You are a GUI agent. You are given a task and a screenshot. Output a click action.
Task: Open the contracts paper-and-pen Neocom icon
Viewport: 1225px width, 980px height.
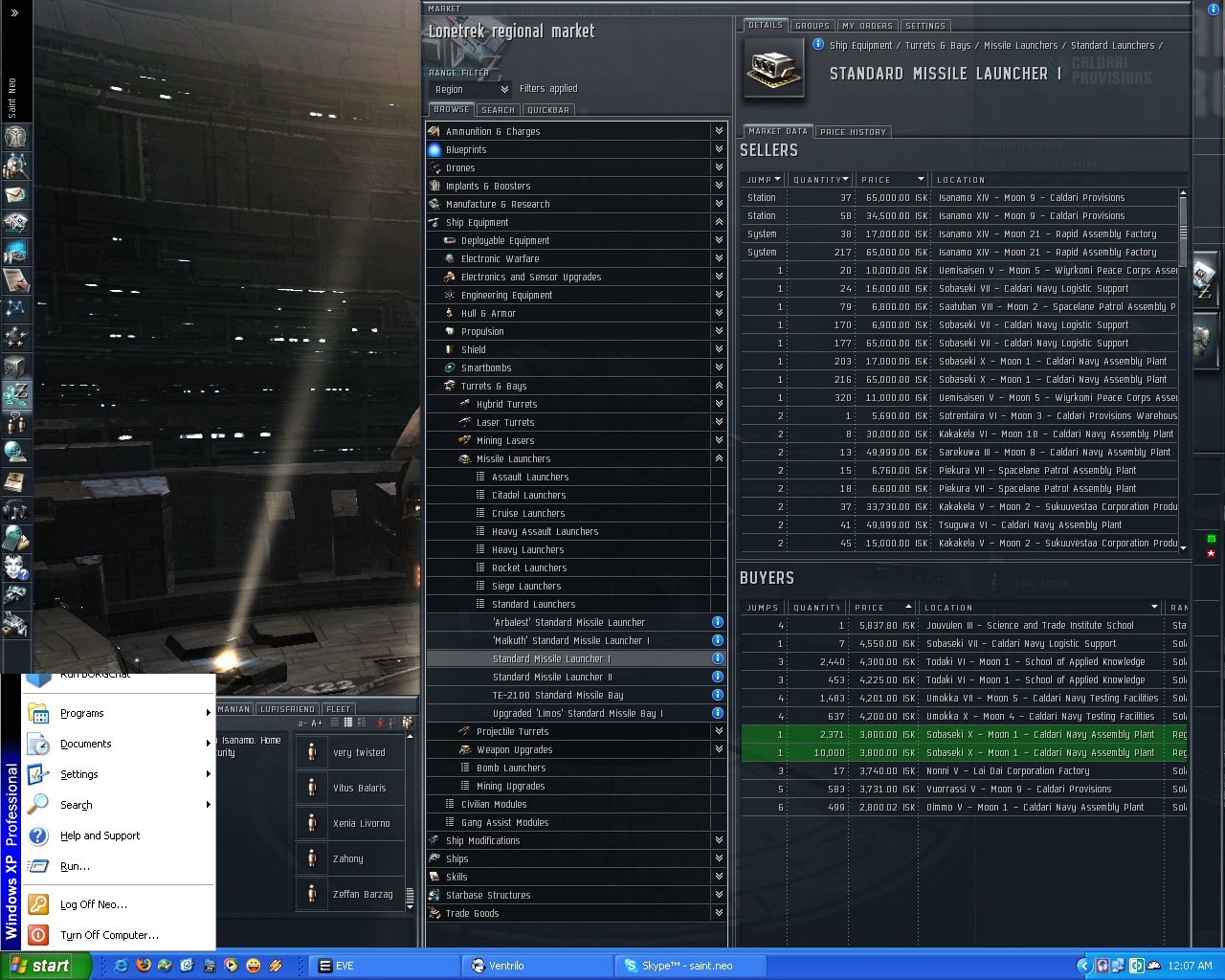point(15,279)
